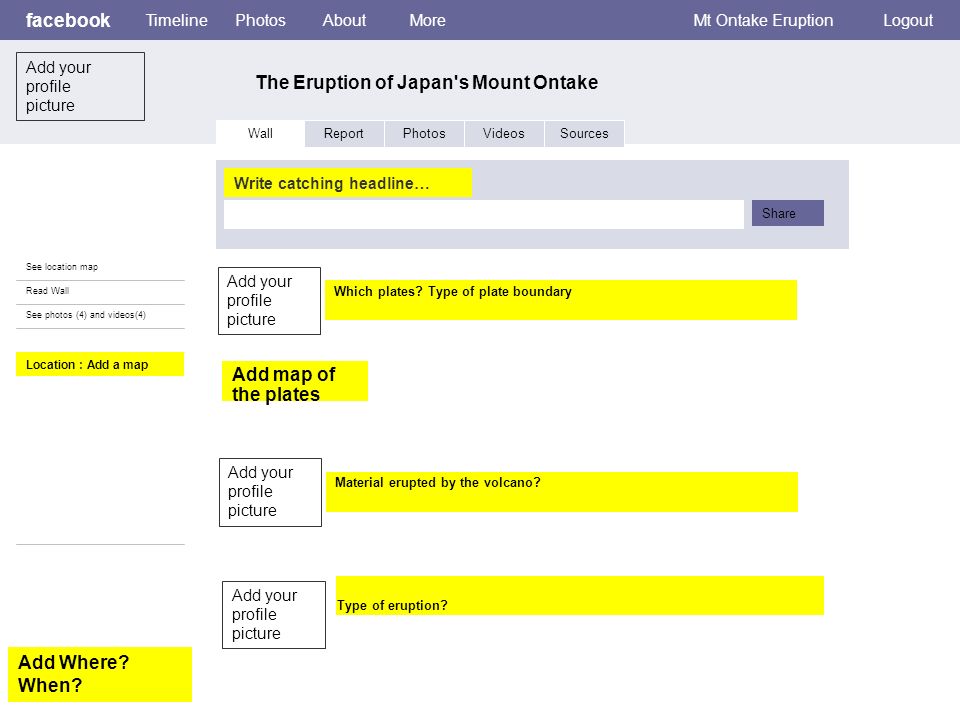The width and height of the screenshot is (960, 720).
Task: Open the Videos tab
Action: (504, 133)
